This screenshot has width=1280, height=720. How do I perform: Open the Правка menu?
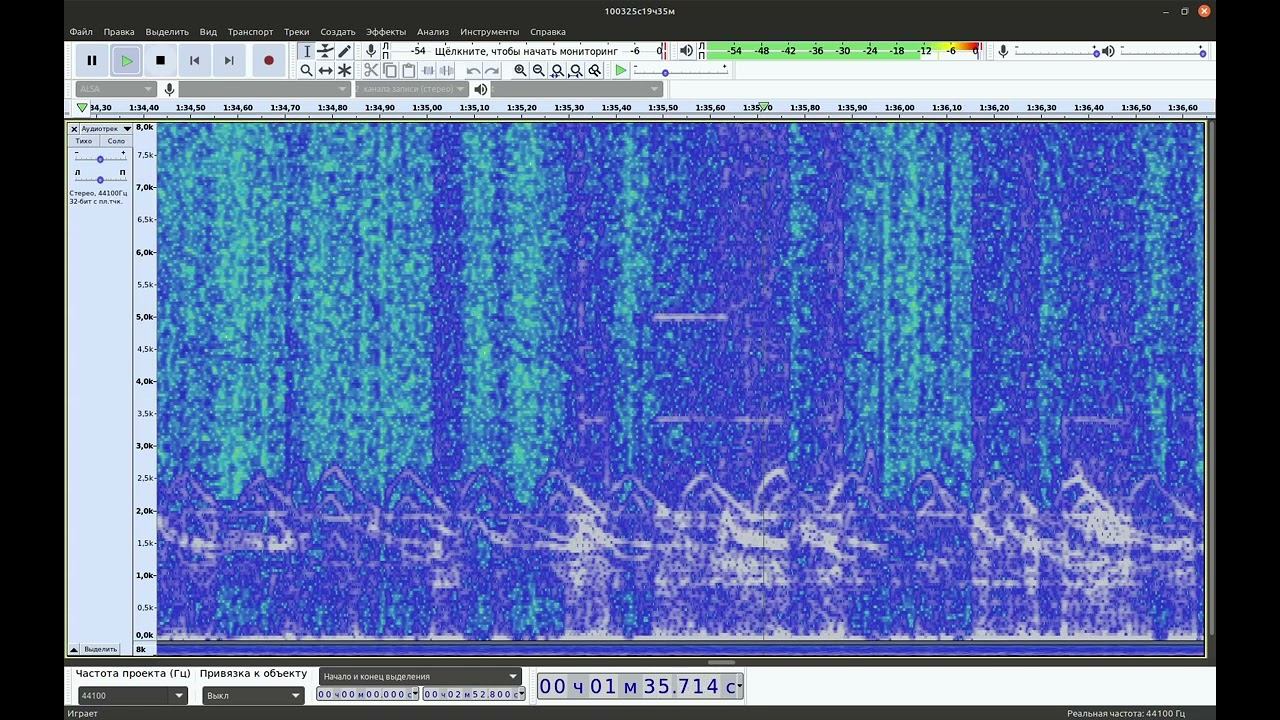(119, 32)
